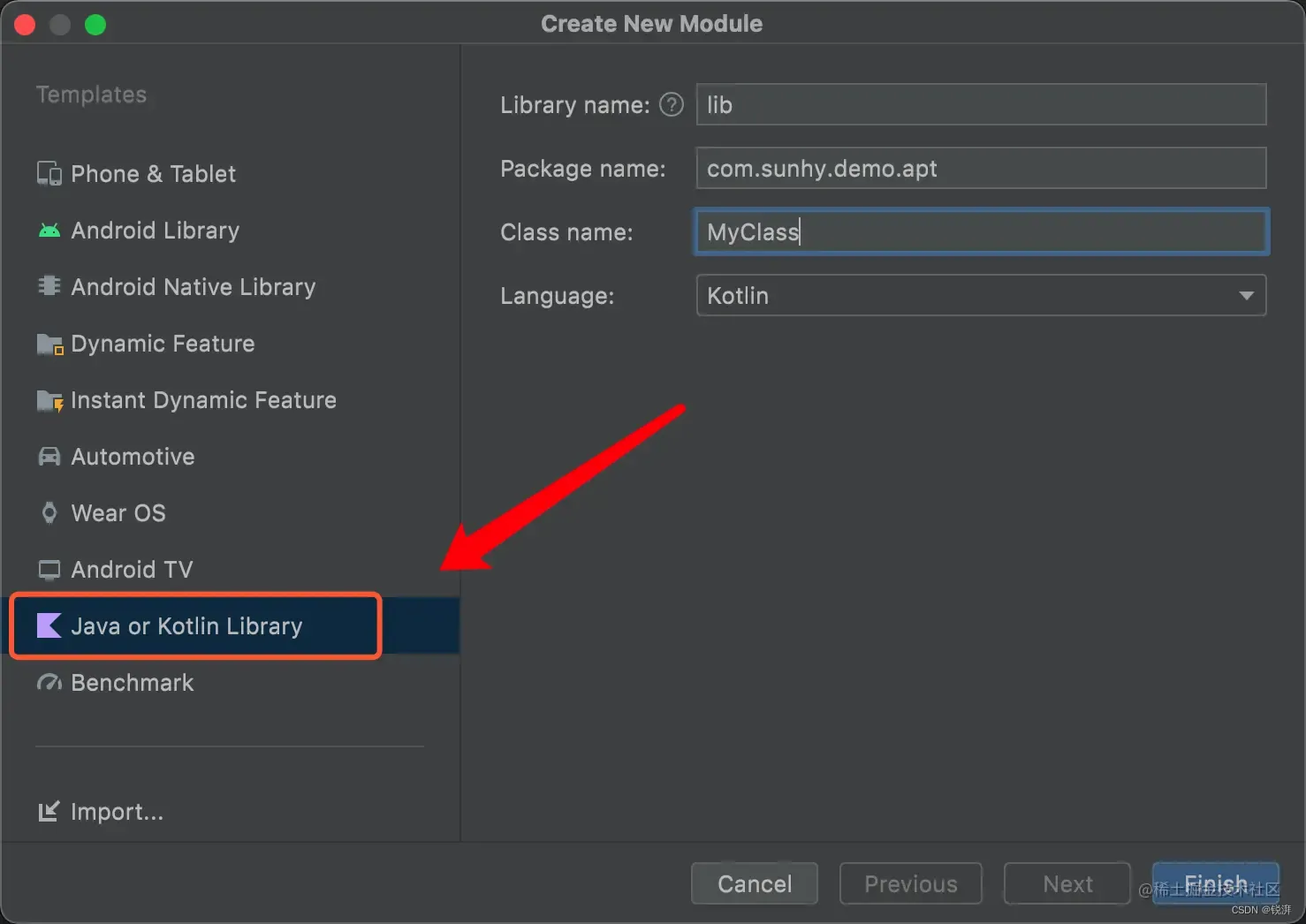The height and width of the screenshot is (924, 1306).
Task: Click the Android Library robot icon
Action: pyautogui.click(x=49, y=231)
